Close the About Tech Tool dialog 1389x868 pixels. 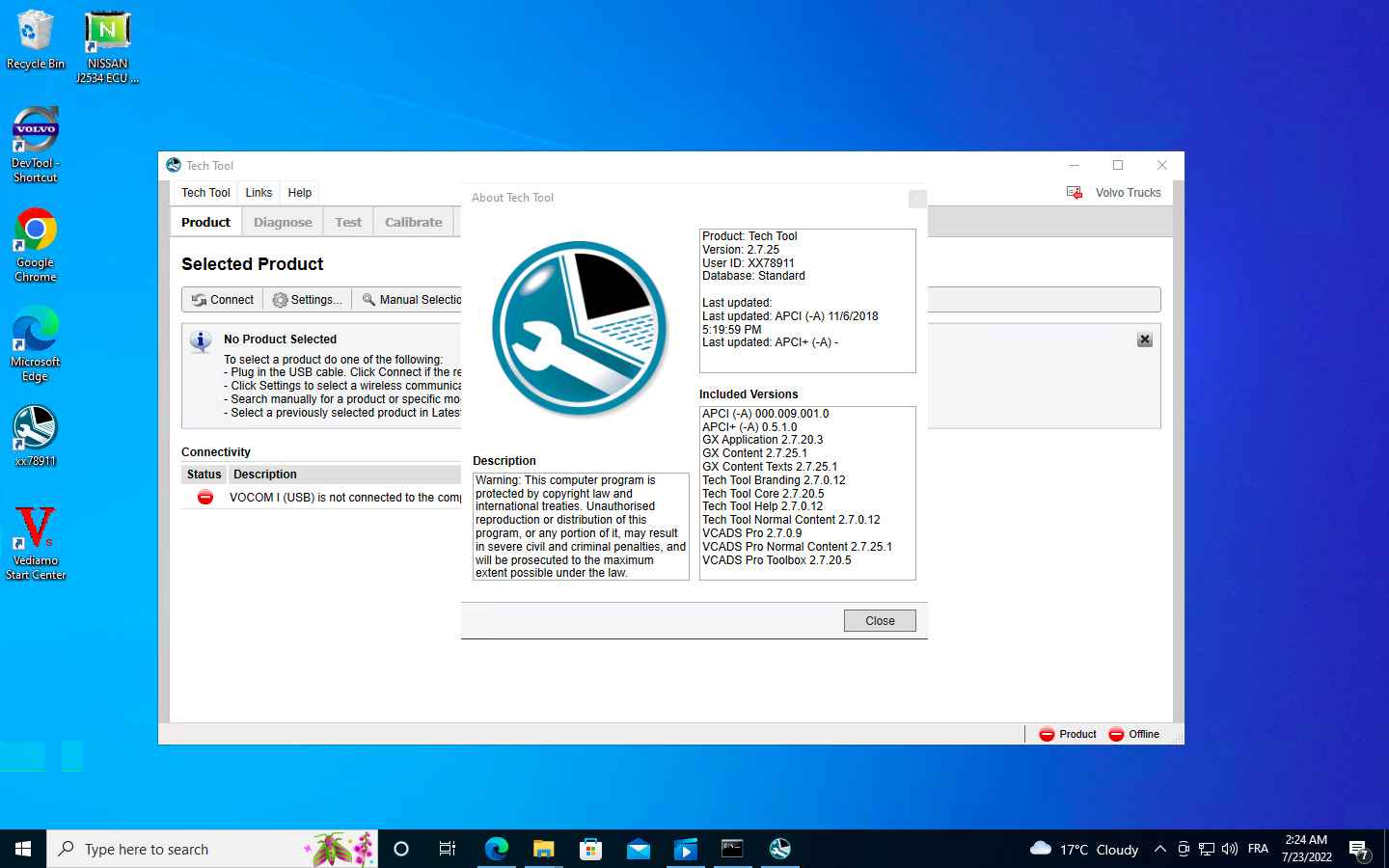tap(880, 620)
